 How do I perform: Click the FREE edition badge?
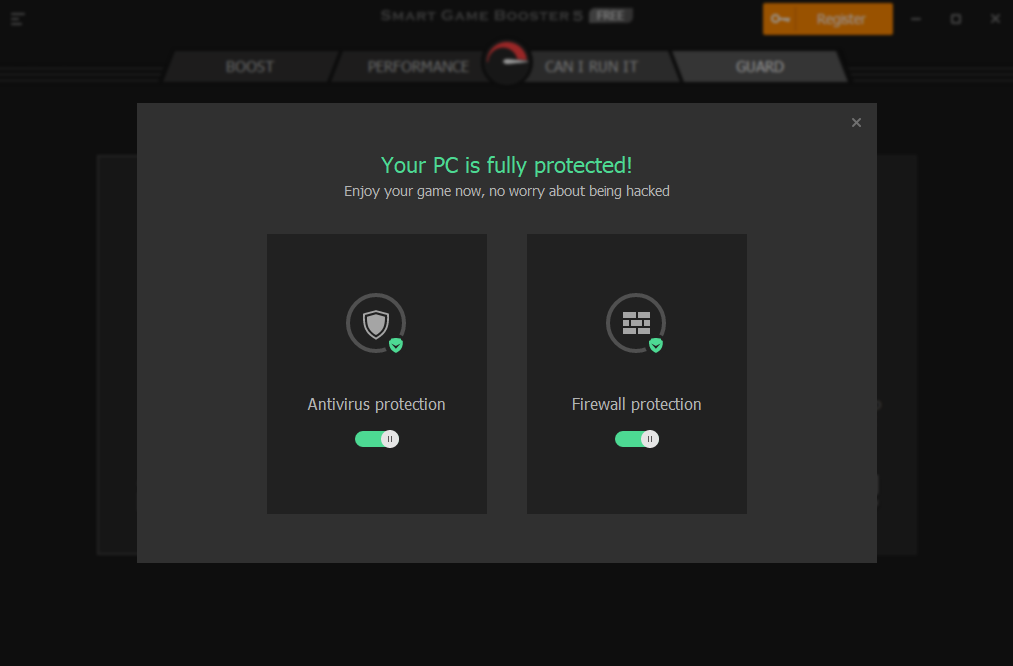[x=610, y=16]
